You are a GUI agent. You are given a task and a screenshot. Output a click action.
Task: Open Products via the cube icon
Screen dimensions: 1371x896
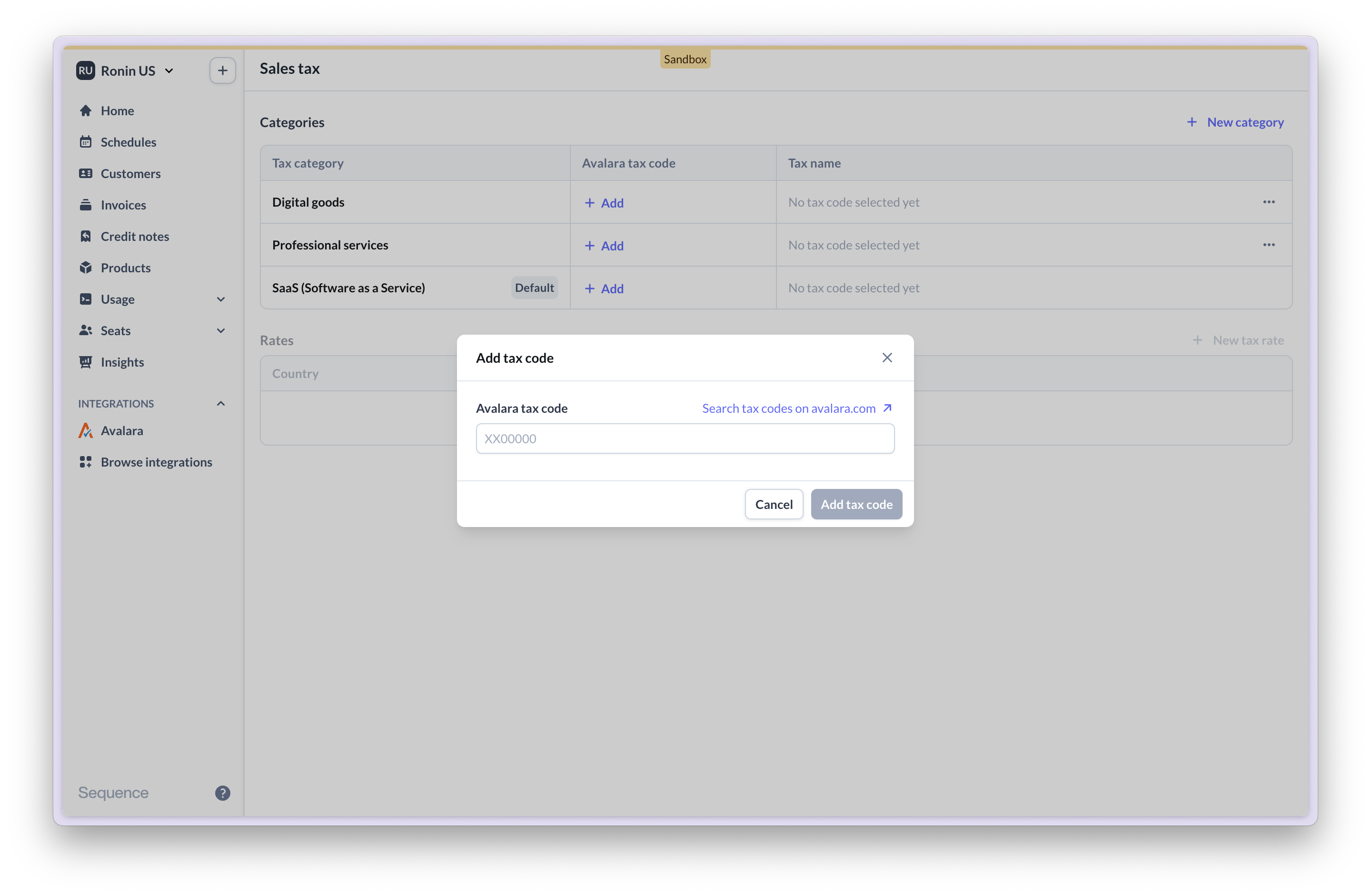pyautogui.click(x=86, y=268)
